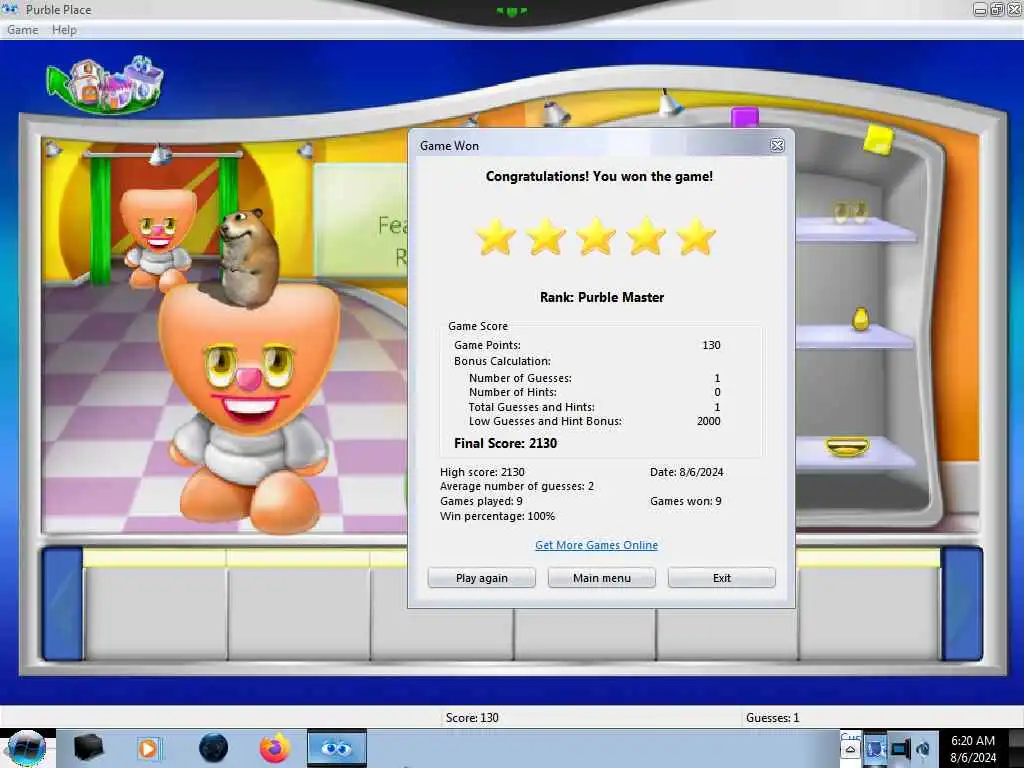Click Score: 130 in the status bar
This screenshot has width=1024, height=768.
tap(472, 718)
